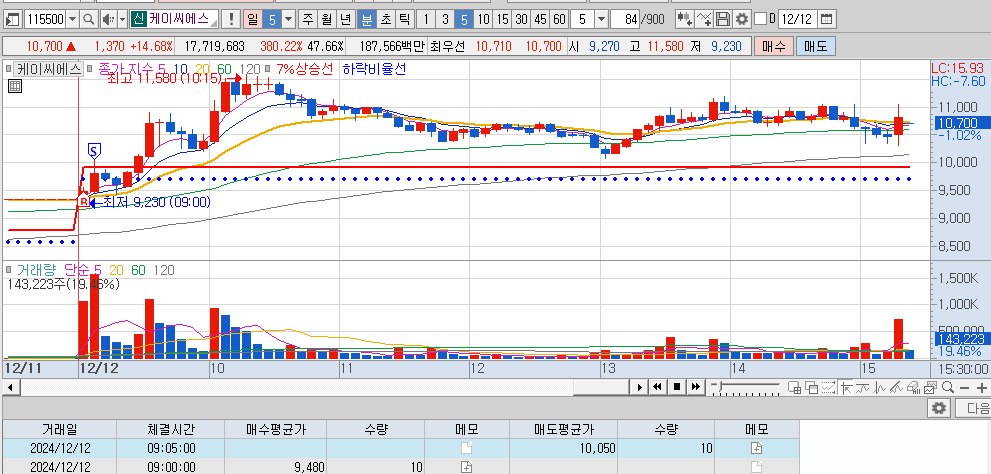Screen dimensions: 991x474
Task: Click the 매도 sell button
Action: point(815,46)
